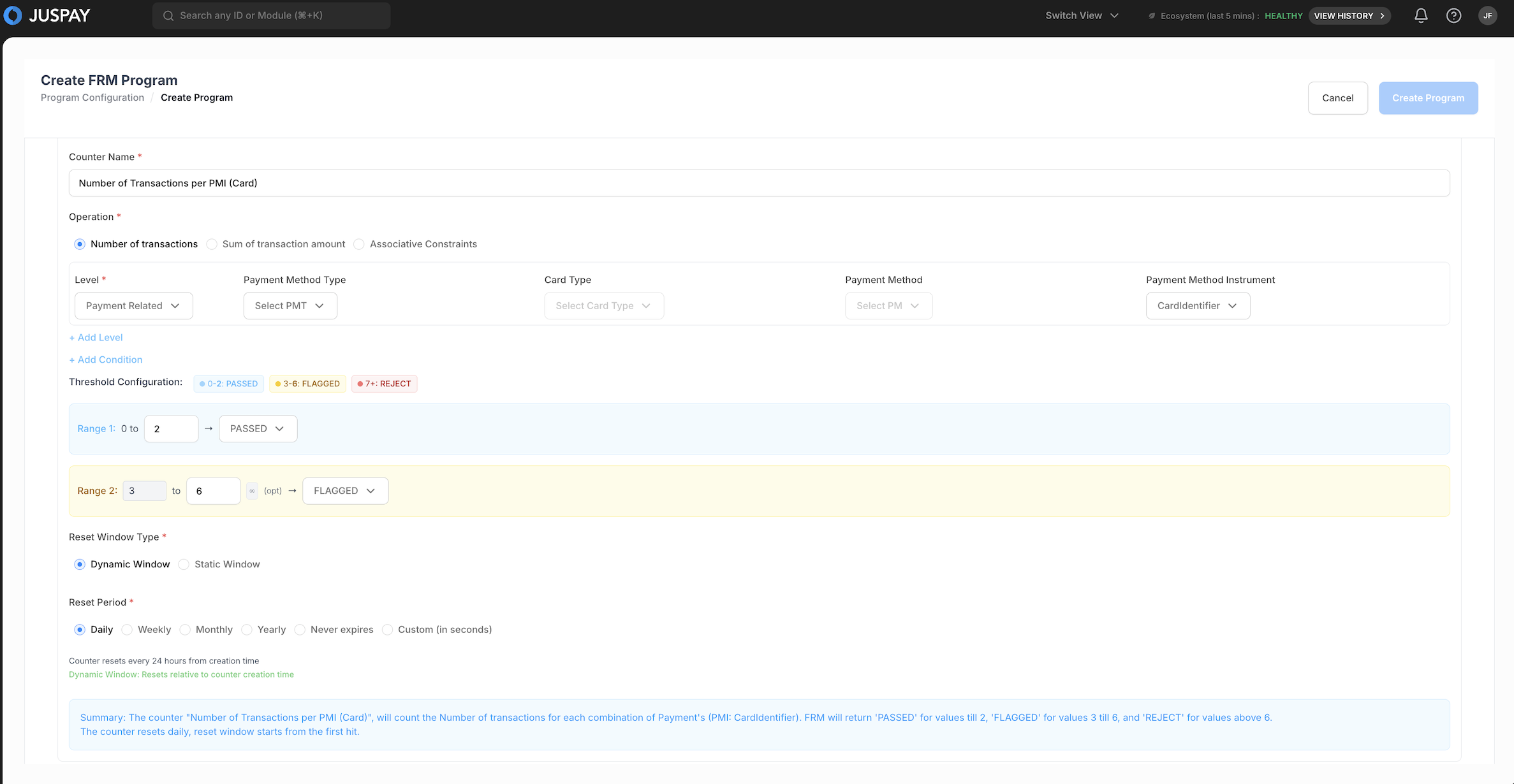
Task: Select Custom (in seconds) reset period
Action: pyautogui.click(x=387, y=630)
